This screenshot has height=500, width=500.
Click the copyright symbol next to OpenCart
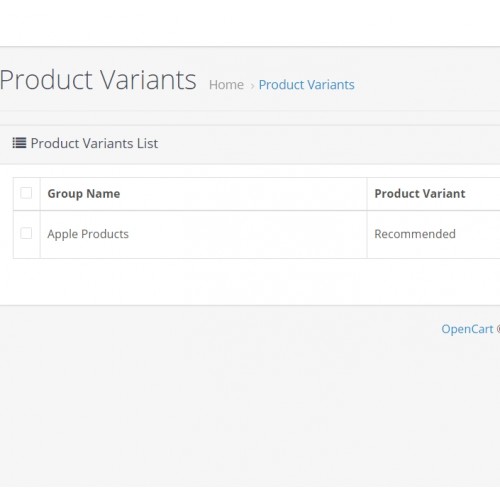498,329
